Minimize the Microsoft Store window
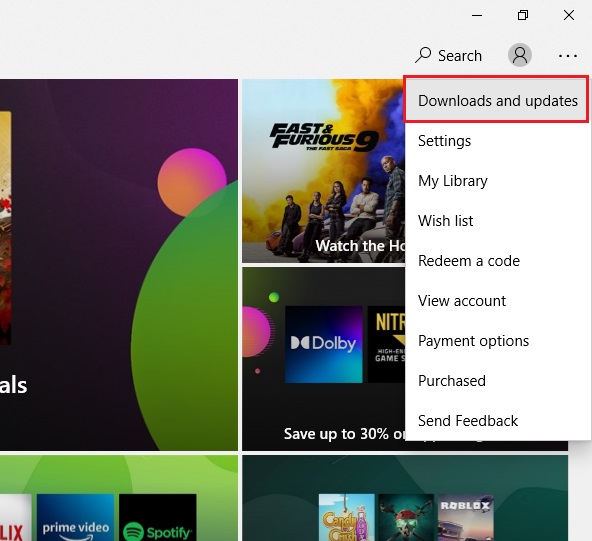The width and height of the screenshot is (592, 541). point(477,15)
